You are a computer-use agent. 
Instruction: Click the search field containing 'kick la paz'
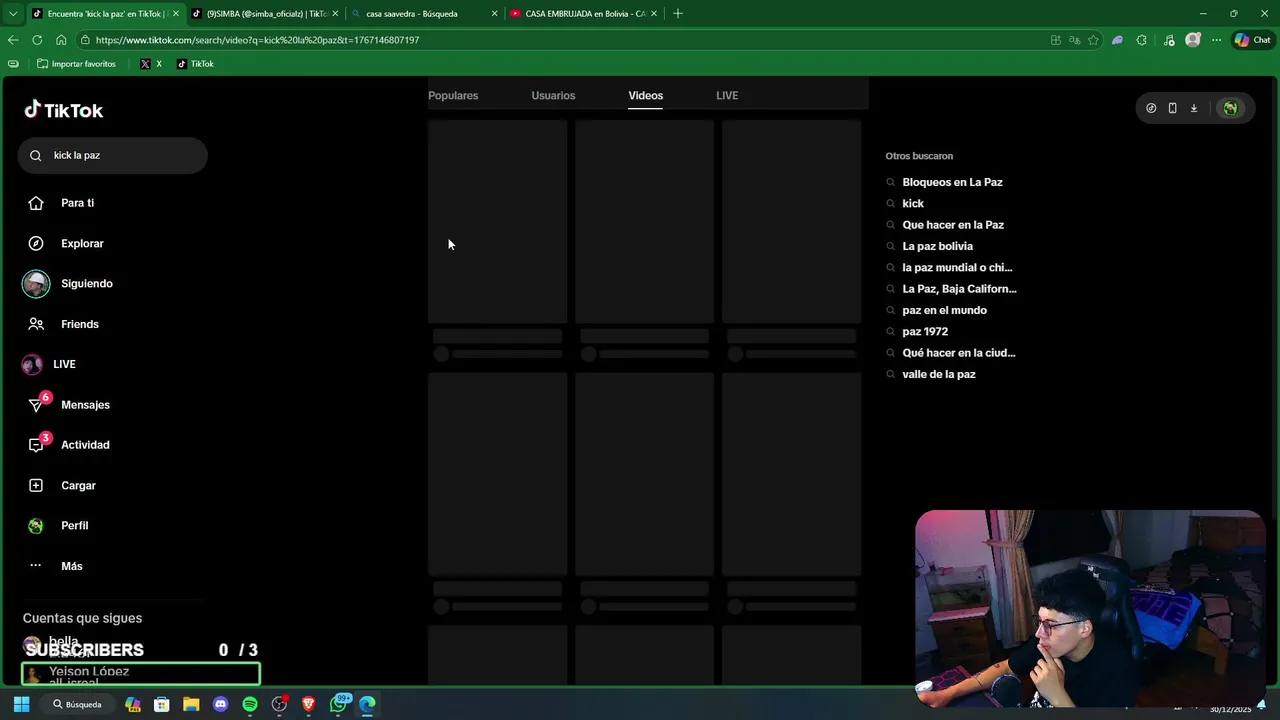click(x=112, y=155)
